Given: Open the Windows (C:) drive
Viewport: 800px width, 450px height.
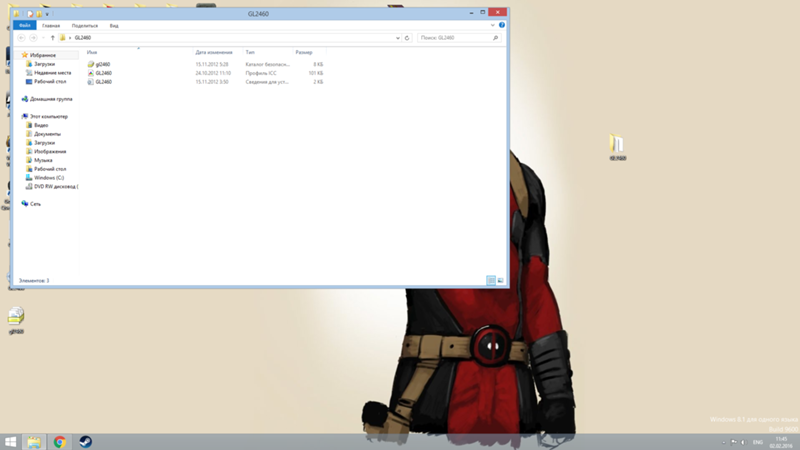Looking at the screenshot, I should tap(49, 178).
